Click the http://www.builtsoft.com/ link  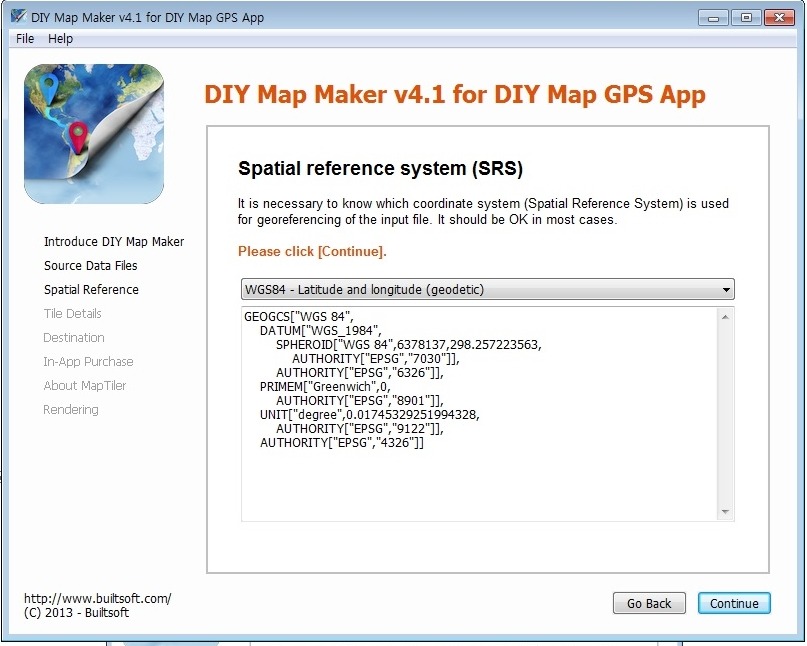pyautogui.click(x=98, y=599)
